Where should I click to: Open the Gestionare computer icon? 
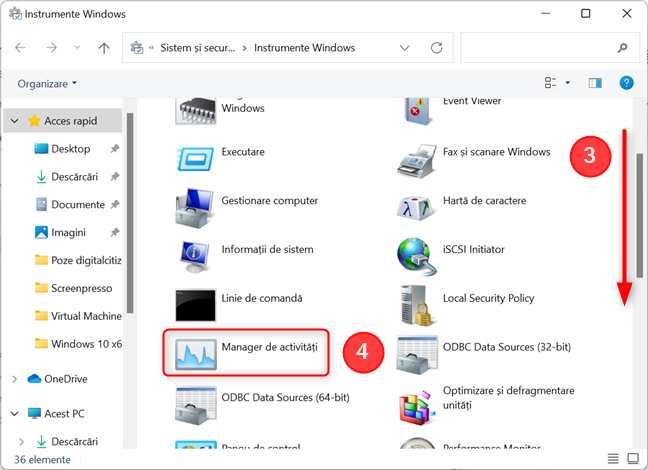(x=195, y=208)
